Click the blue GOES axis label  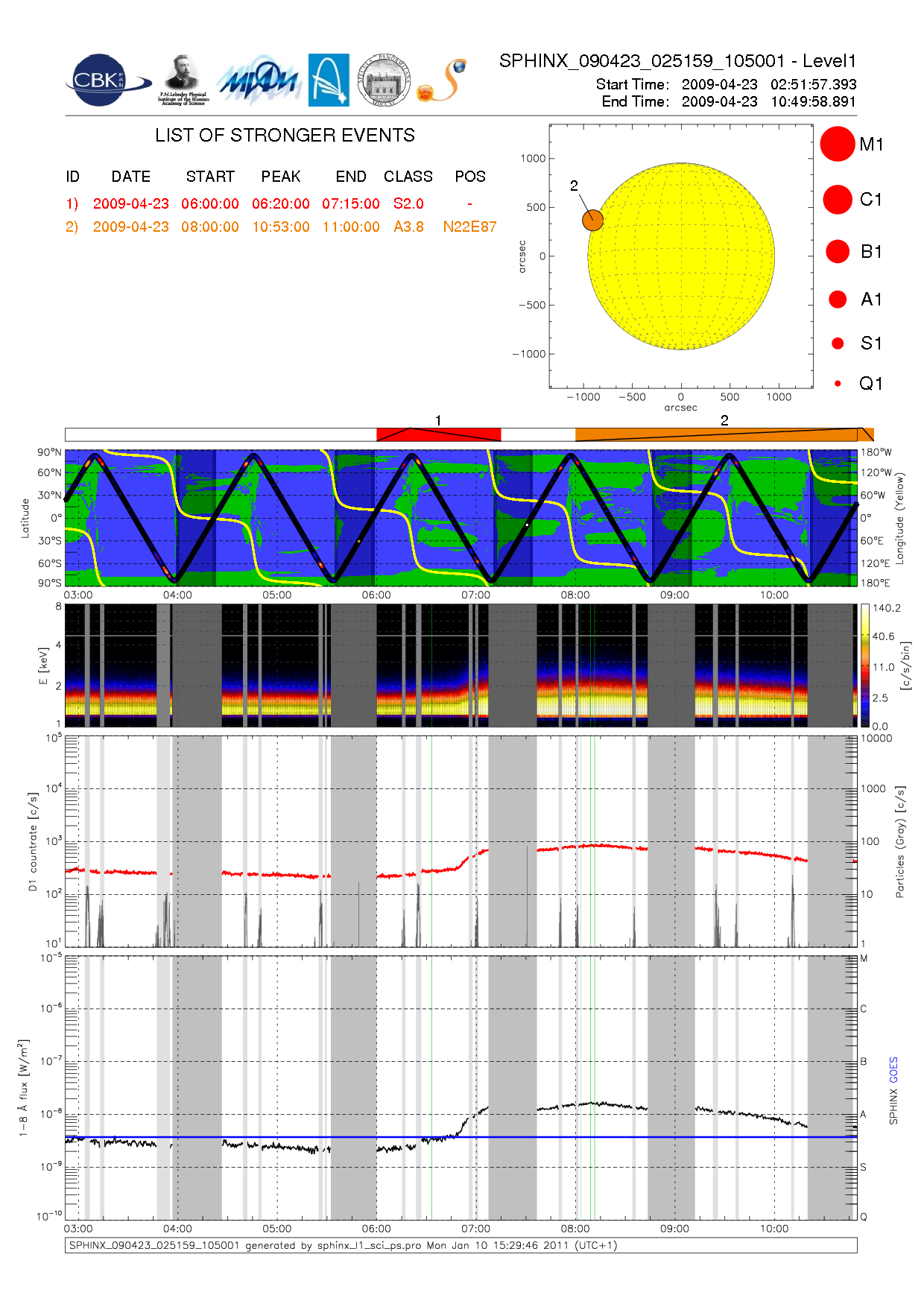[893, 1070]
